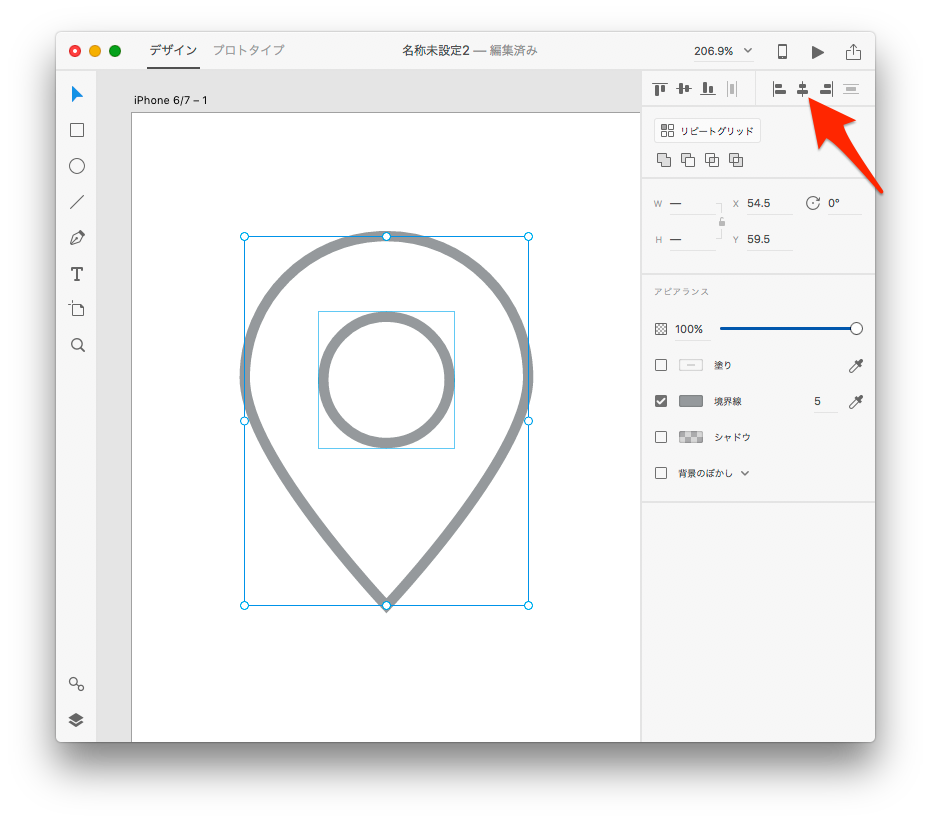This screenshot has width=931, height=822.
Task: Enable the 背景のぼかし blur checkbox
Action: point(661,473)
